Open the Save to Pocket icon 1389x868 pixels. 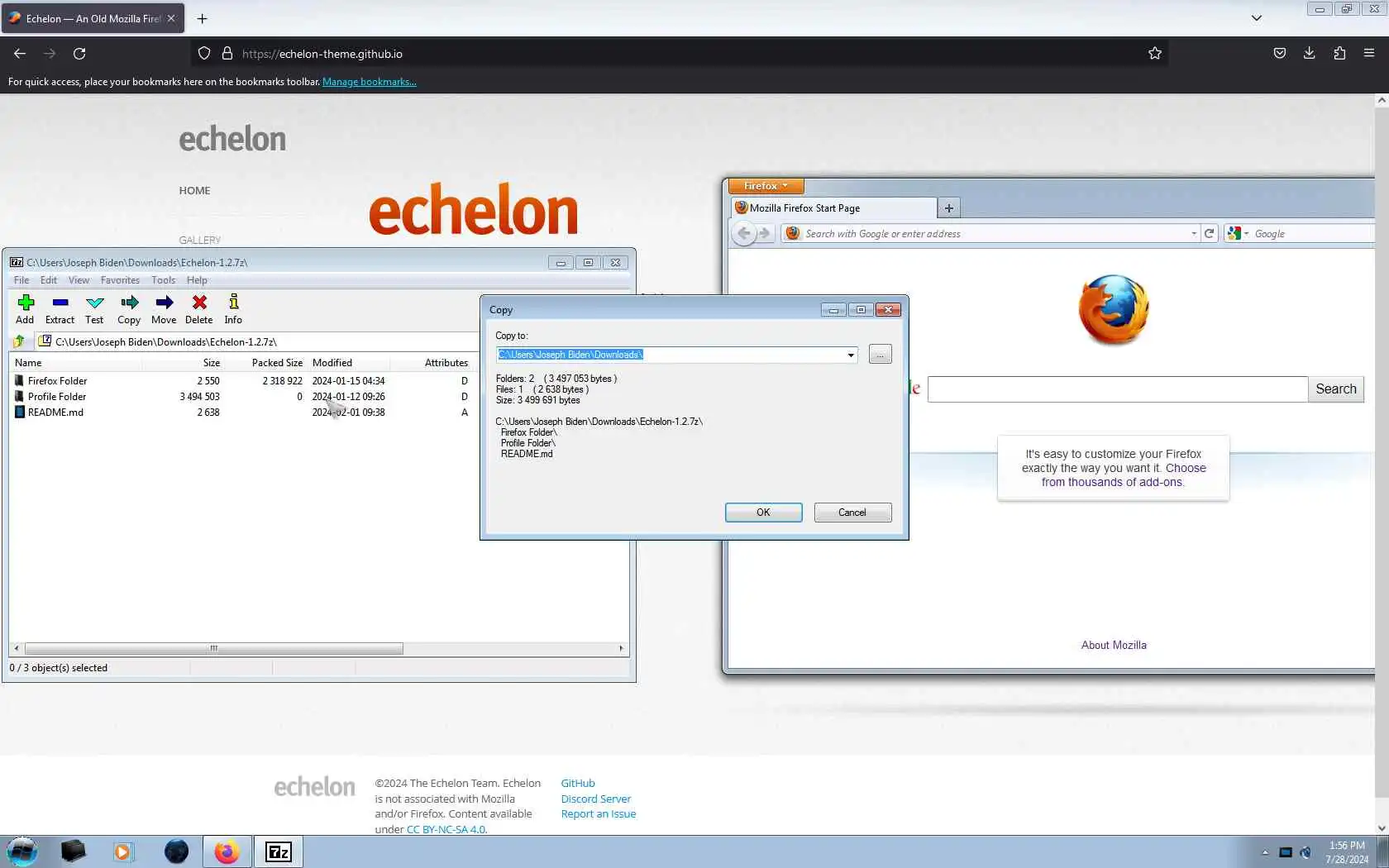(1280, 54)
